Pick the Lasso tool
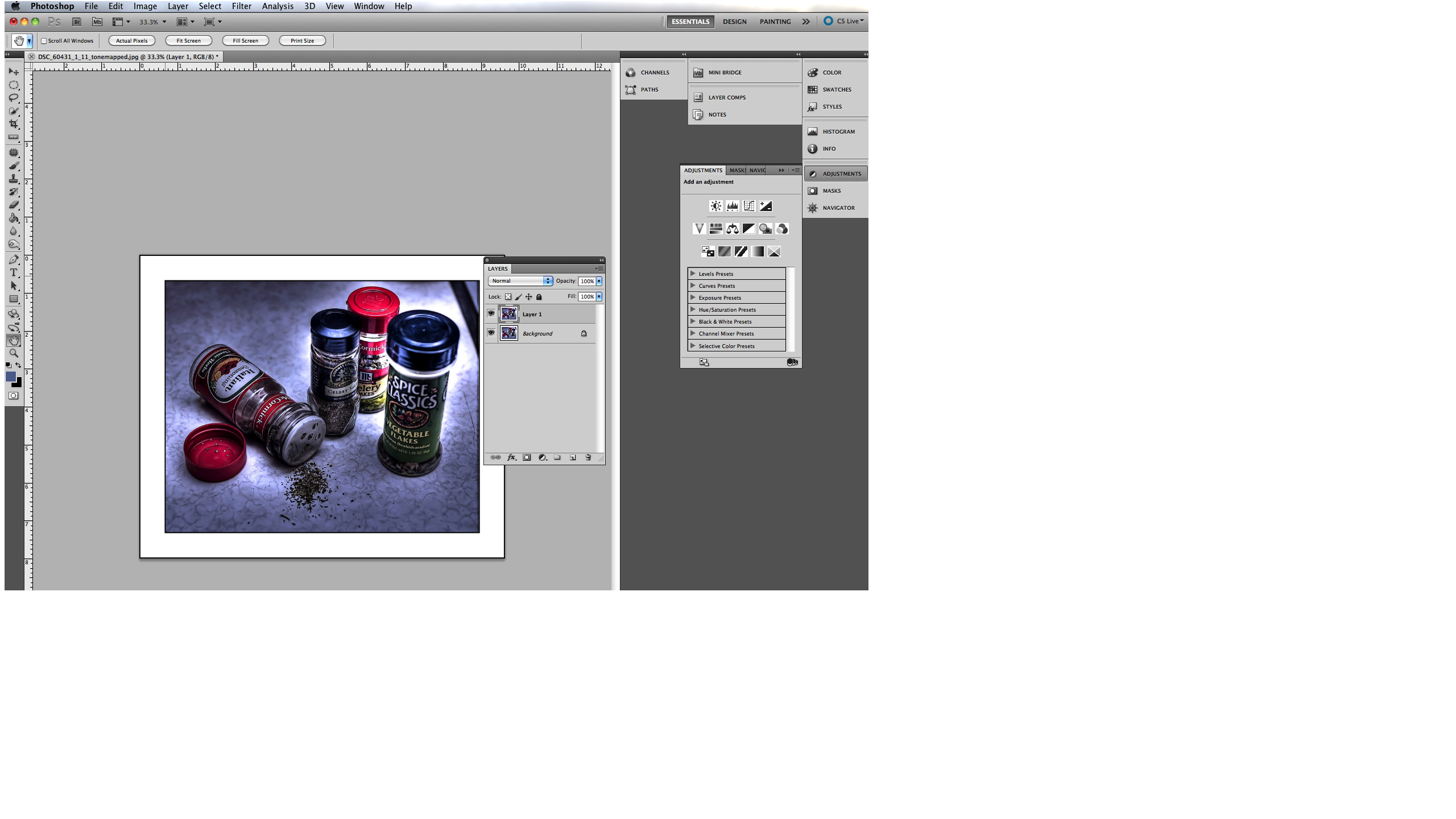 [x=14, y=98]
